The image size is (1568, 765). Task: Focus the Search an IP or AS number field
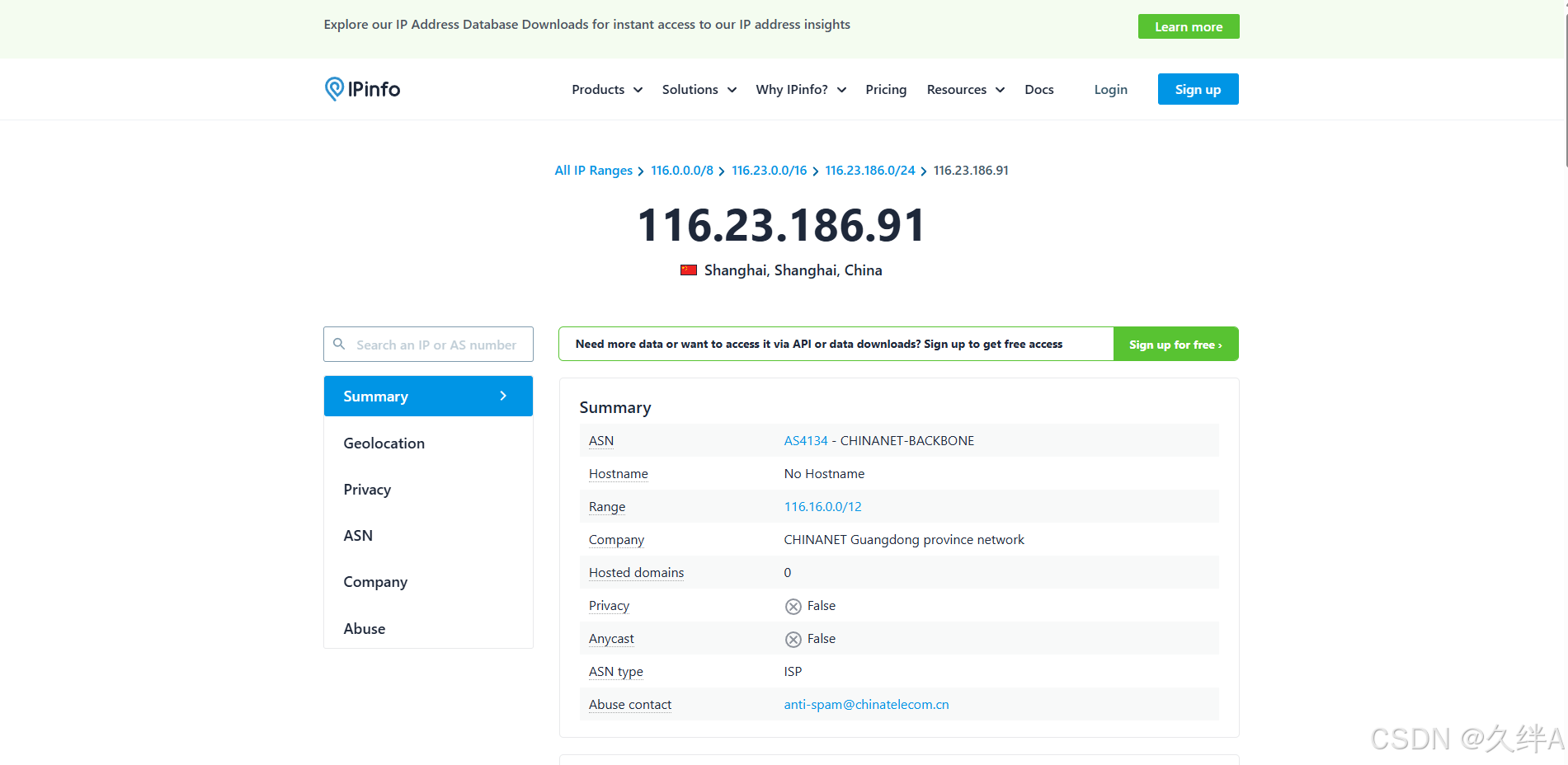click(429, 344)
